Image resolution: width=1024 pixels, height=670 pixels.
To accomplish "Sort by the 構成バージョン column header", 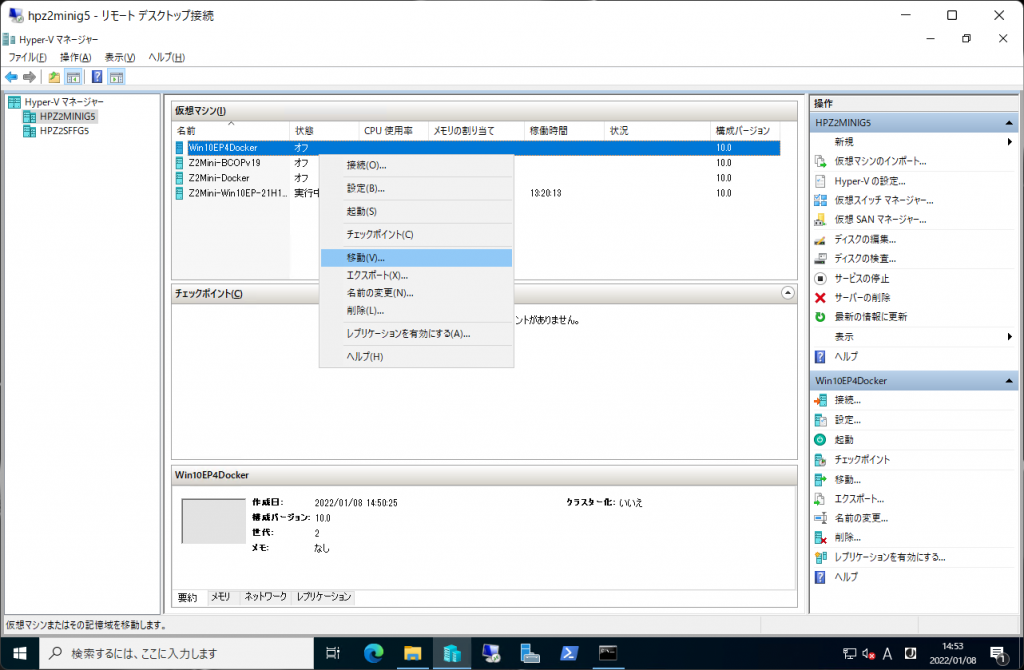I will pos(743,131).
